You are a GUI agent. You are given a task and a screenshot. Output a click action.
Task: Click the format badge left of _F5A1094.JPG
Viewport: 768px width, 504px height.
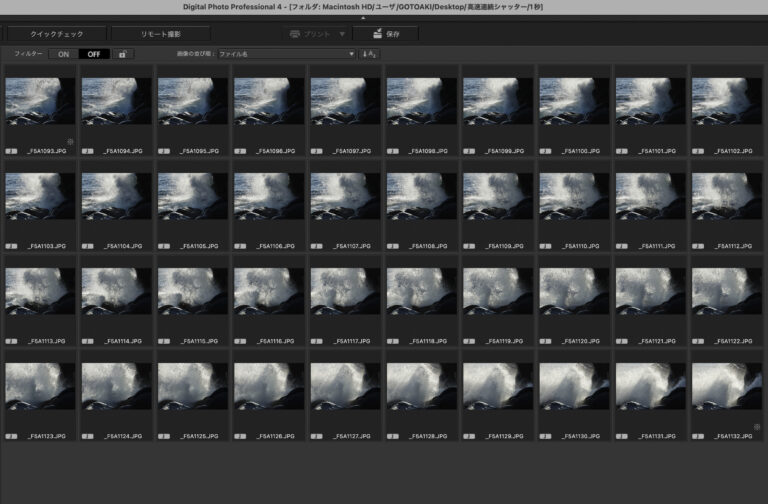pos(87,151)
